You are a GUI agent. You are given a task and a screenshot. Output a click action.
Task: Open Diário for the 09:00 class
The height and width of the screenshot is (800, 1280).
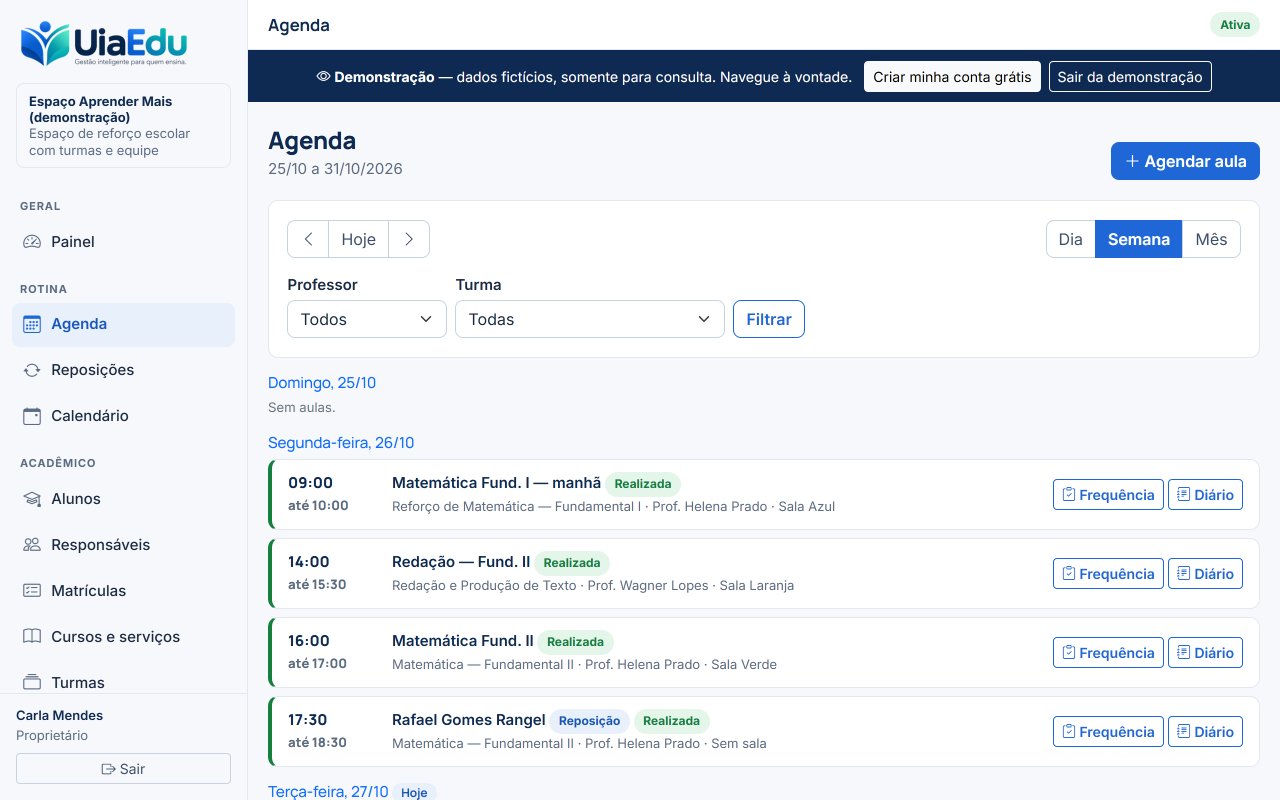[1205, 495]
